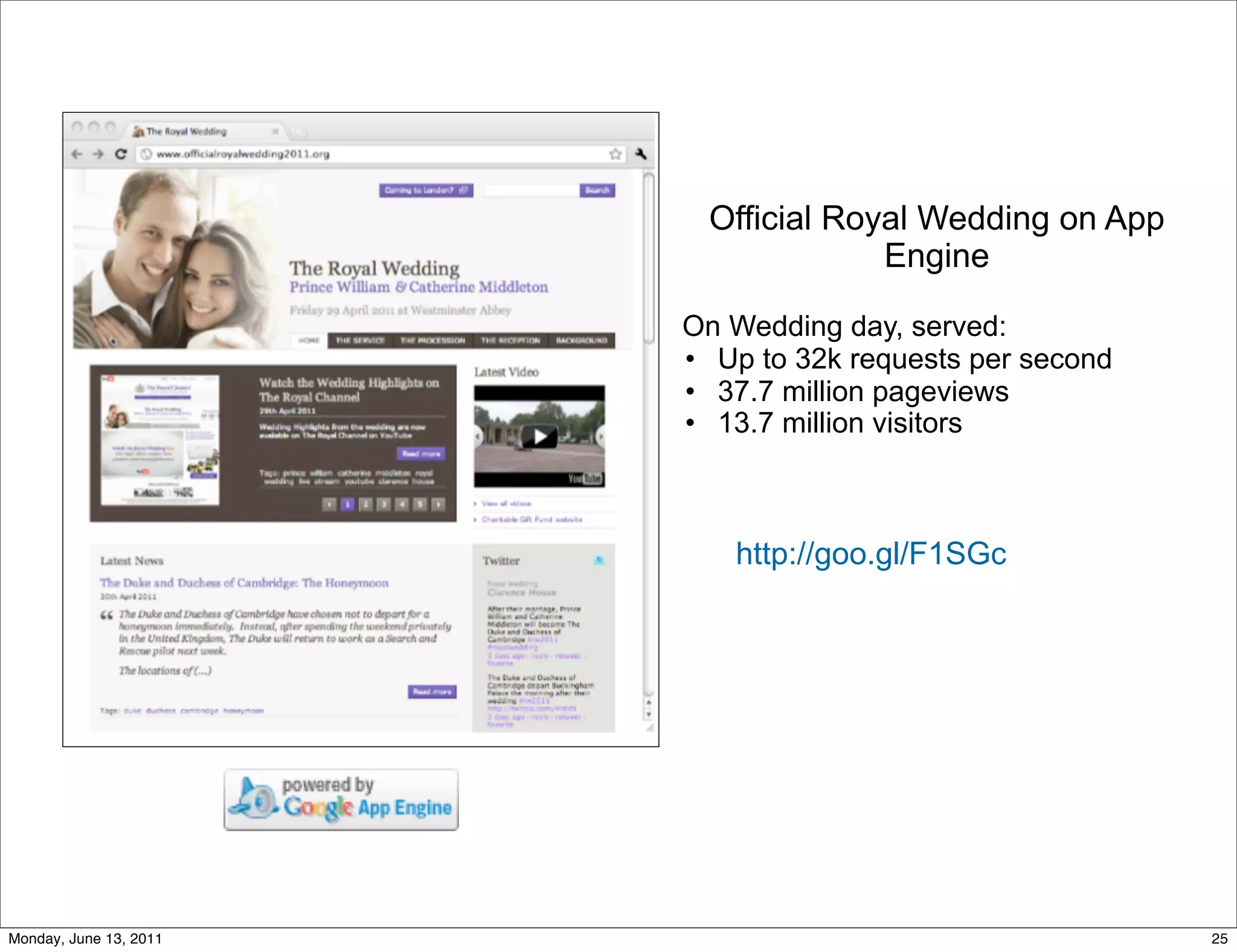Open The Procession navigation tab

[x=433, y=341]
